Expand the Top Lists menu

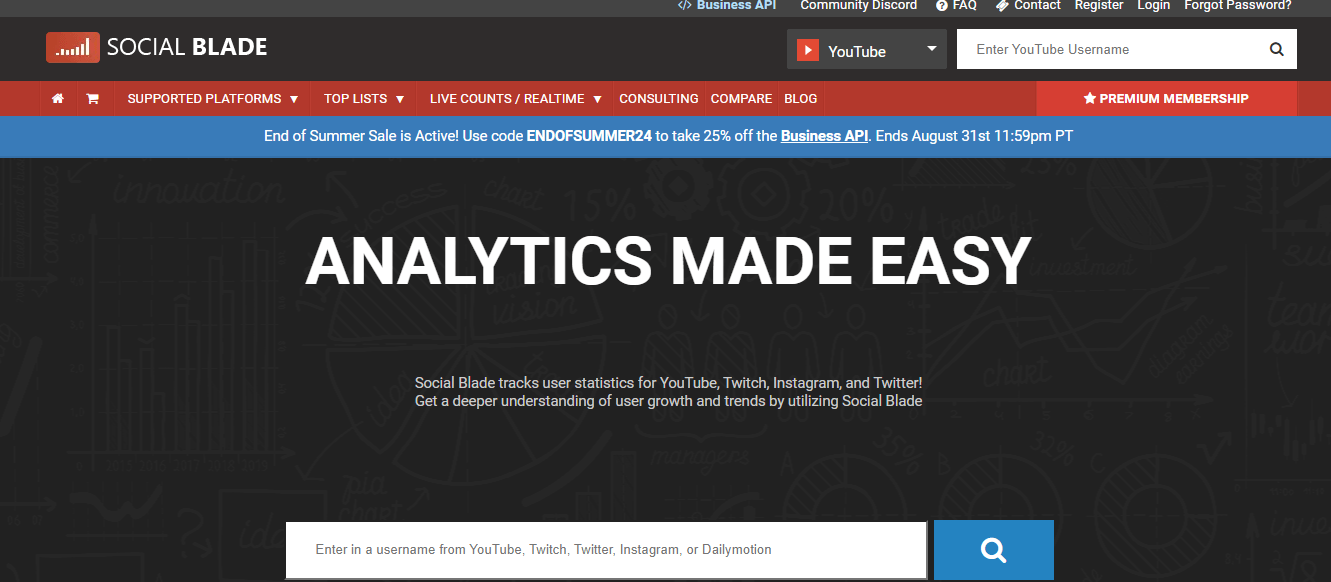click(364, 99)
